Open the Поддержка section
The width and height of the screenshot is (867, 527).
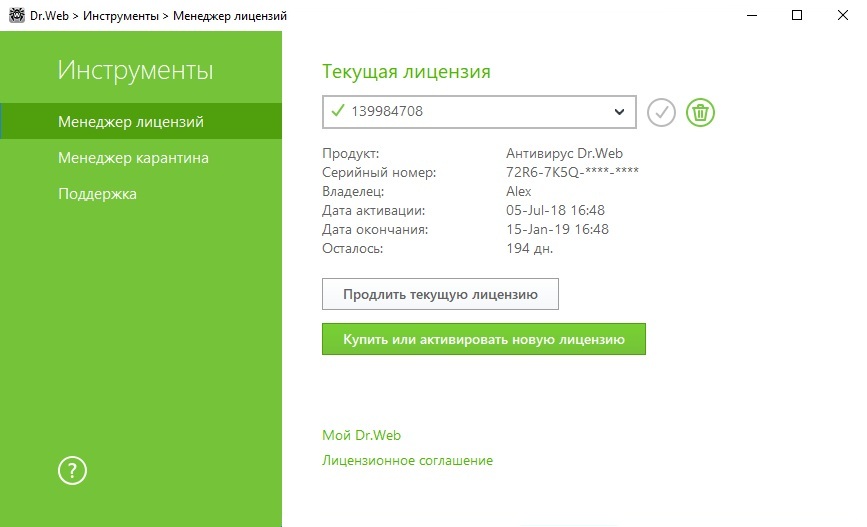(x=97, y=194)
